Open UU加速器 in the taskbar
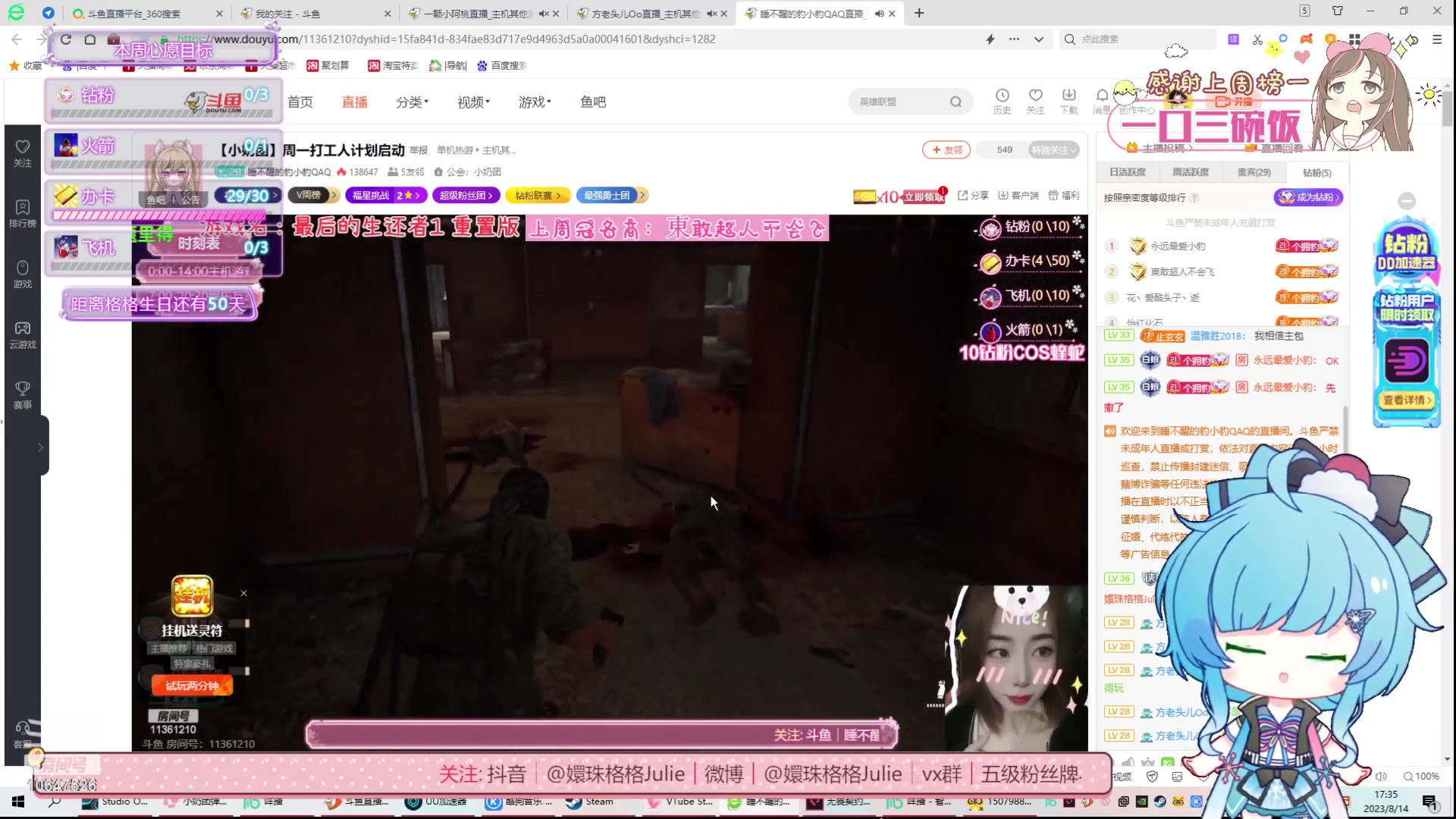Screen dimensions: 1456x819 (436, 802)
